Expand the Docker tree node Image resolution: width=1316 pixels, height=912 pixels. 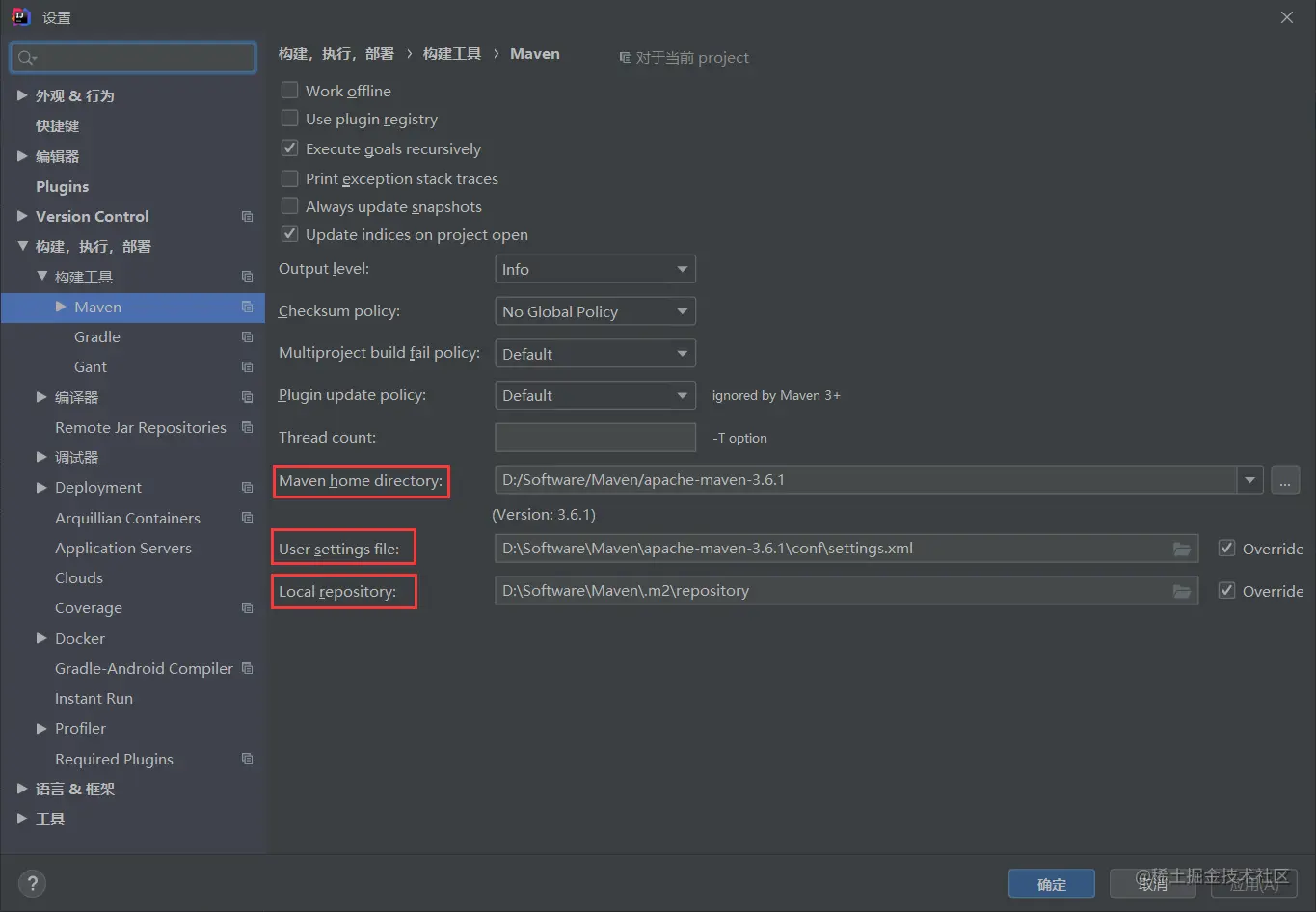[x=41, y=638]
